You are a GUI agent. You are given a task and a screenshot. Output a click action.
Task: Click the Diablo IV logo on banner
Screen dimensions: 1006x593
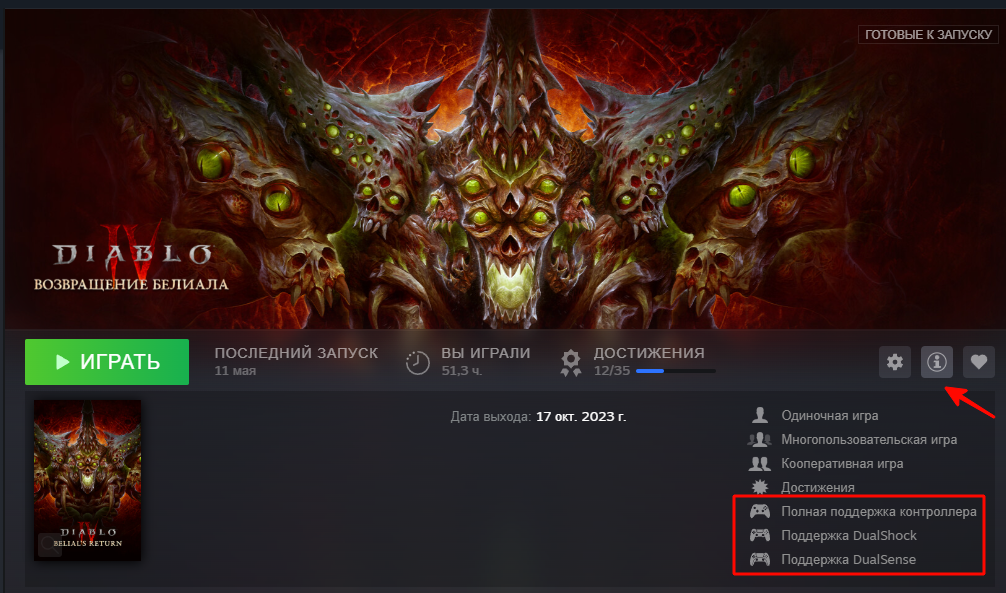coord(132,255)
